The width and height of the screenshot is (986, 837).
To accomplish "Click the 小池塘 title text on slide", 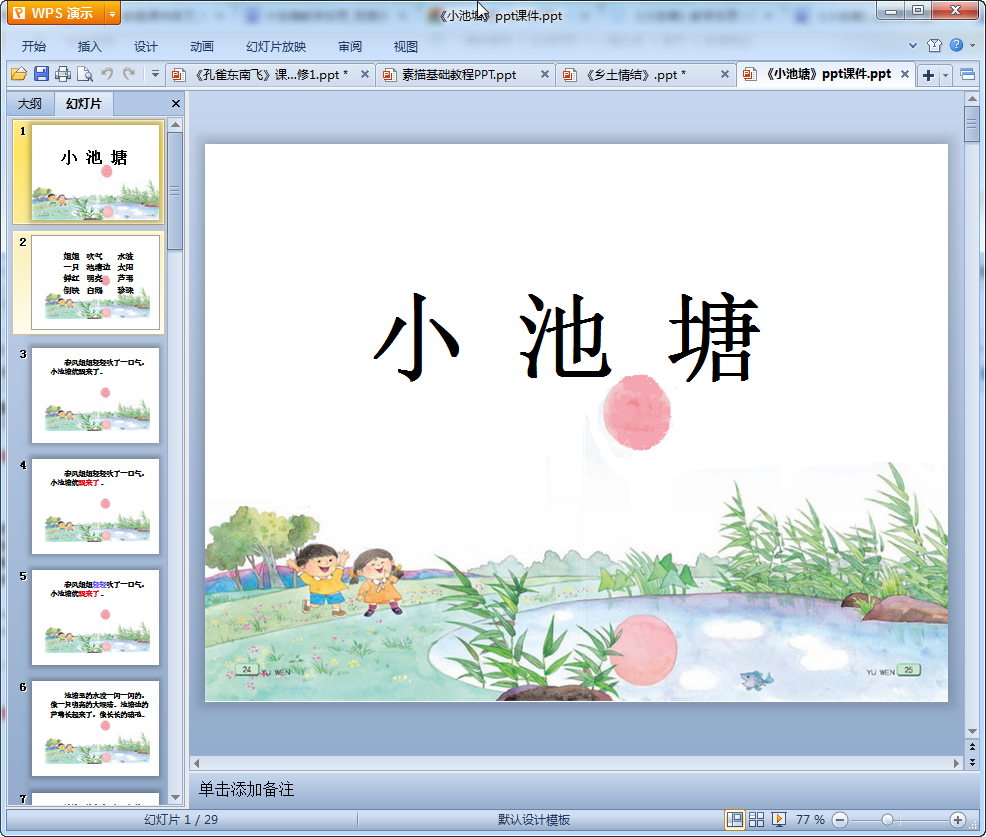I will 567,336.
